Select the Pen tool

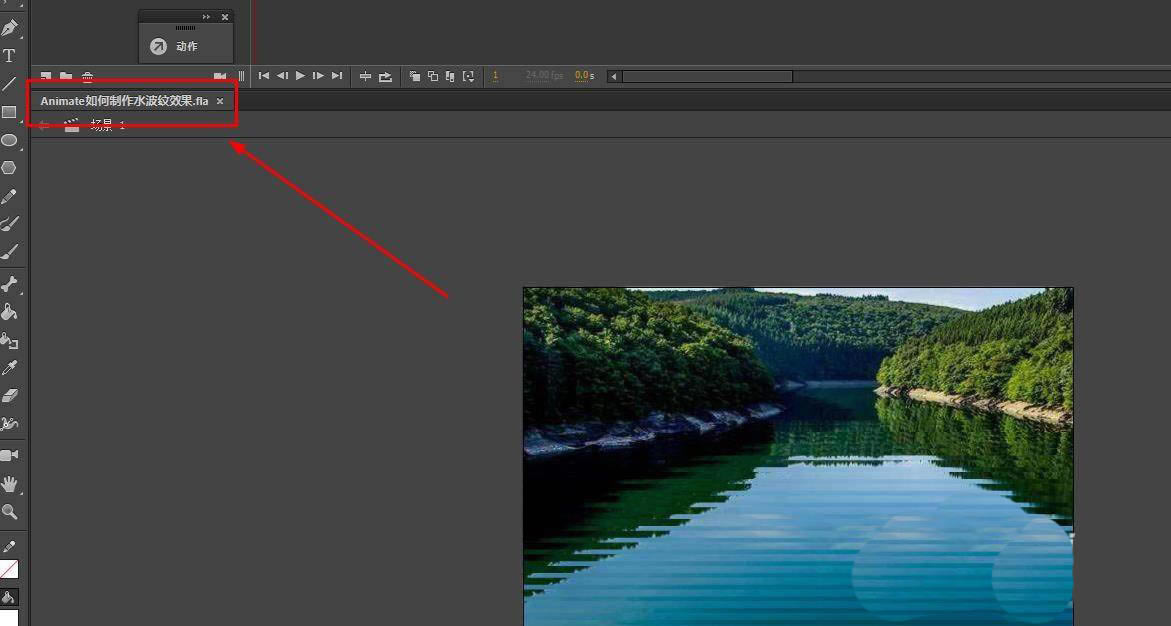point(9,28)
